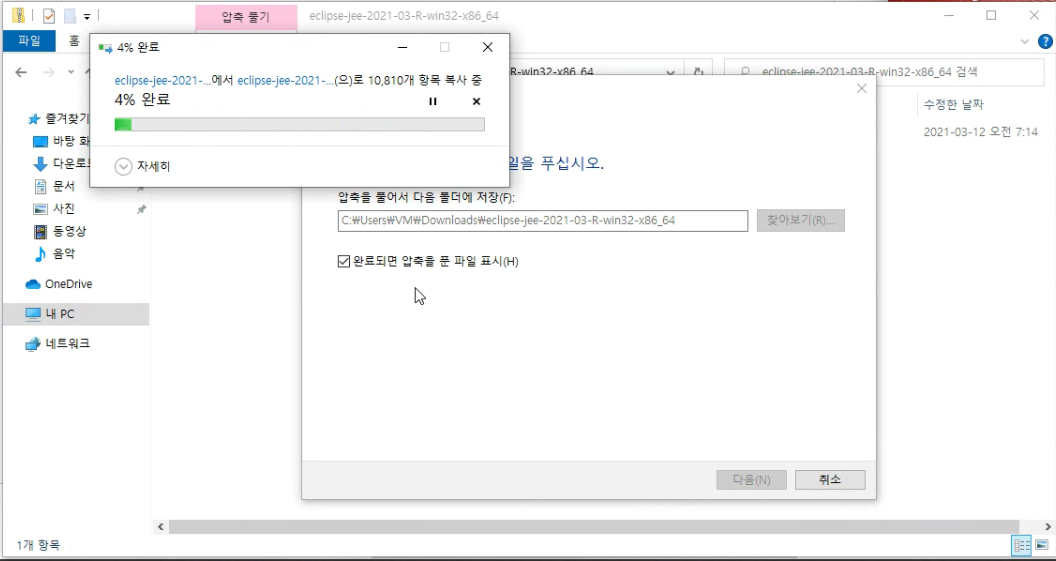The height and width of the screenshot is (561, 1056).
Task: Open 다운로드 in the sidebar
Action: tap(62, 164)
